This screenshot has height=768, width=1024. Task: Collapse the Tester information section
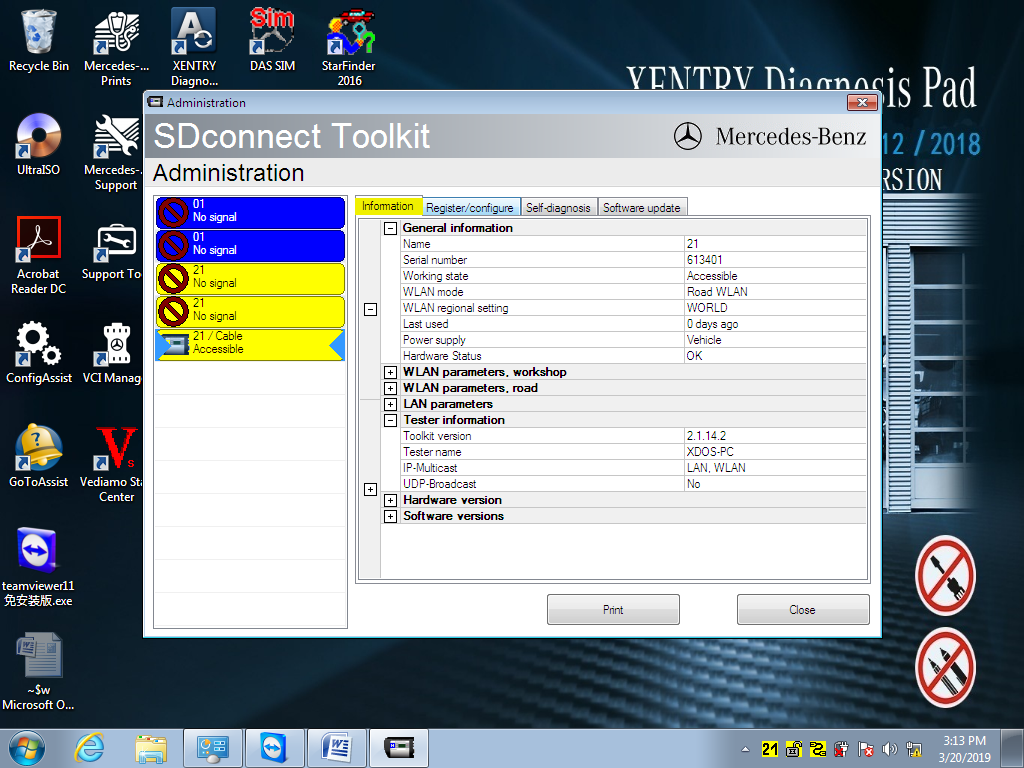pos(391,421)
